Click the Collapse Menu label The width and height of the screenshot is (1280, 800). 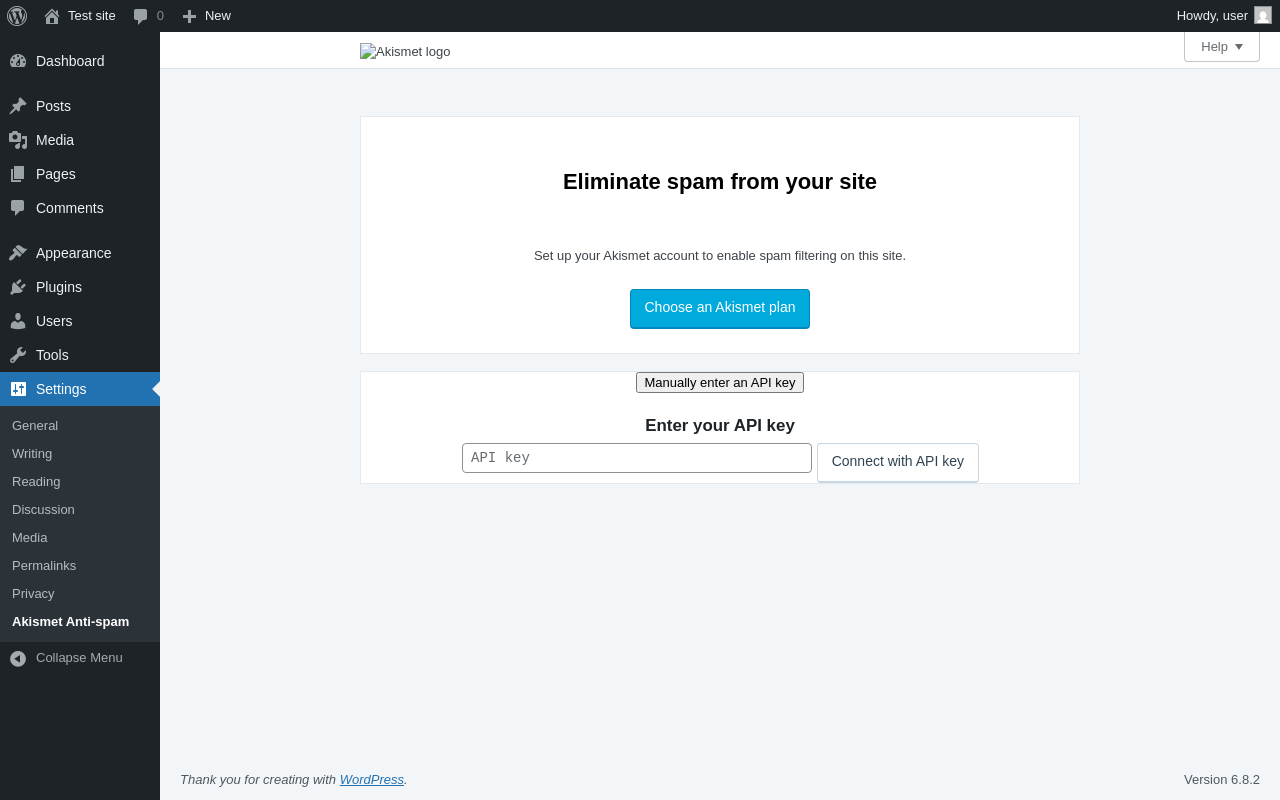click(79, 658)
